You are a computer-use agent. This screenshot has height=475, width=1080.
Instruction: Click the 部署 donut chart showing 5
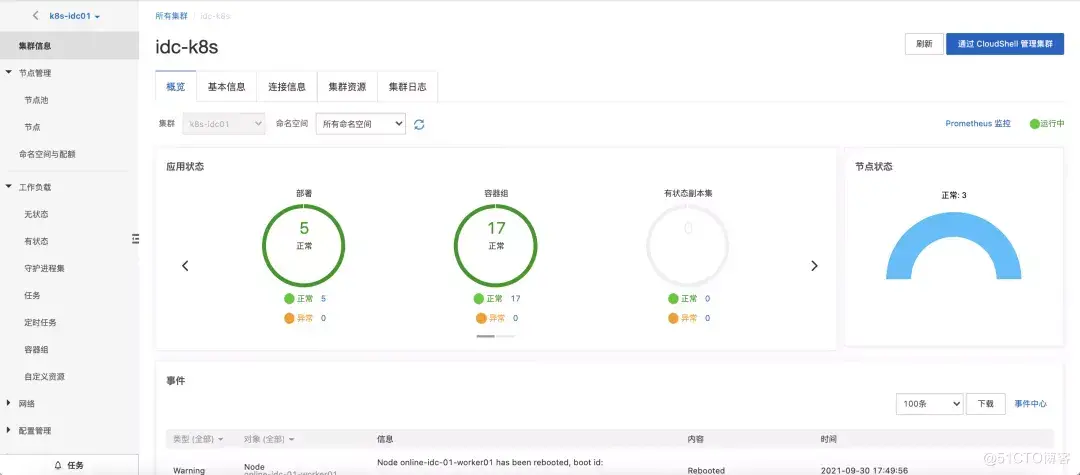[x=304, y=245]
